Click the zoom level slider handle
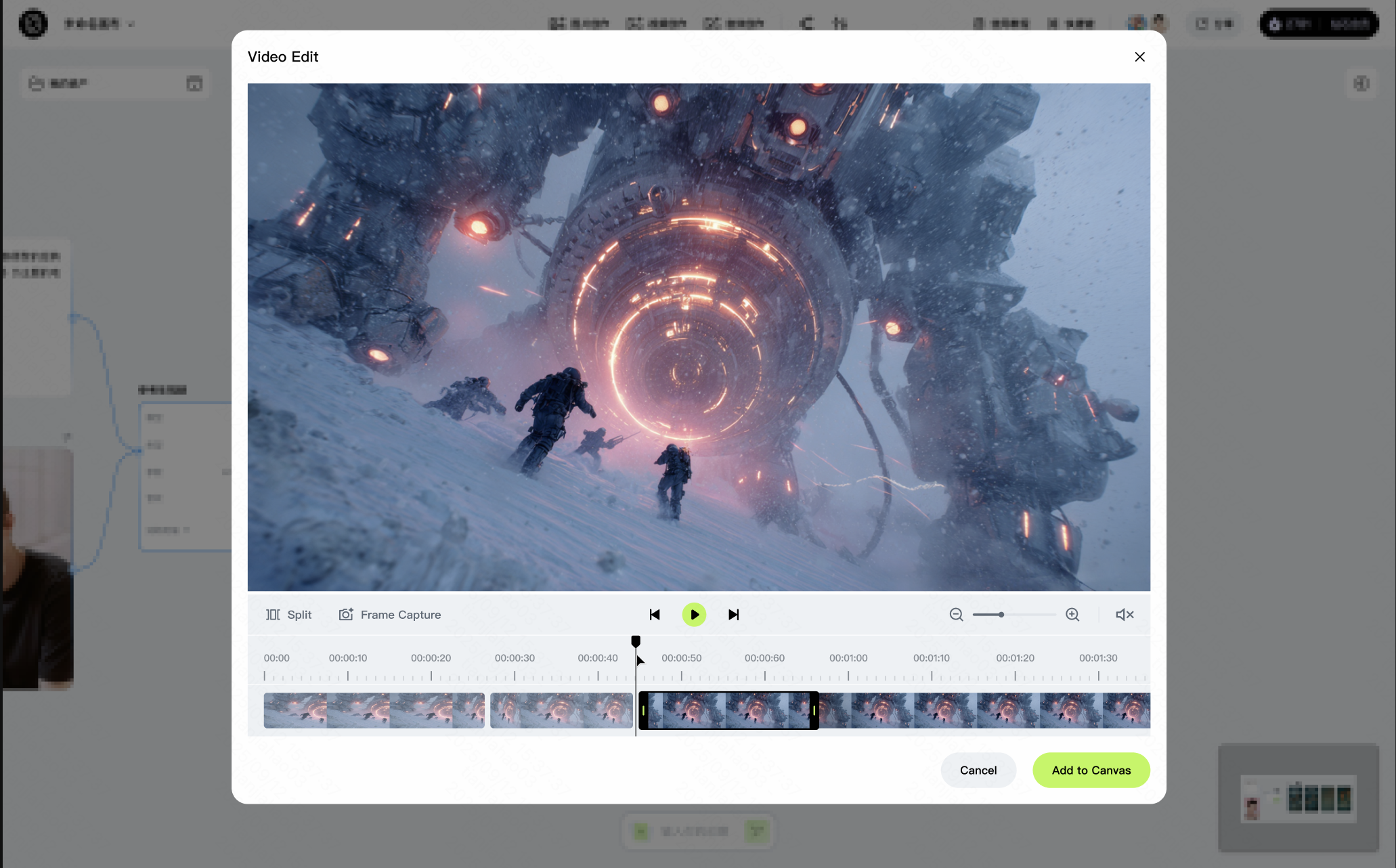 (1000, 615)
